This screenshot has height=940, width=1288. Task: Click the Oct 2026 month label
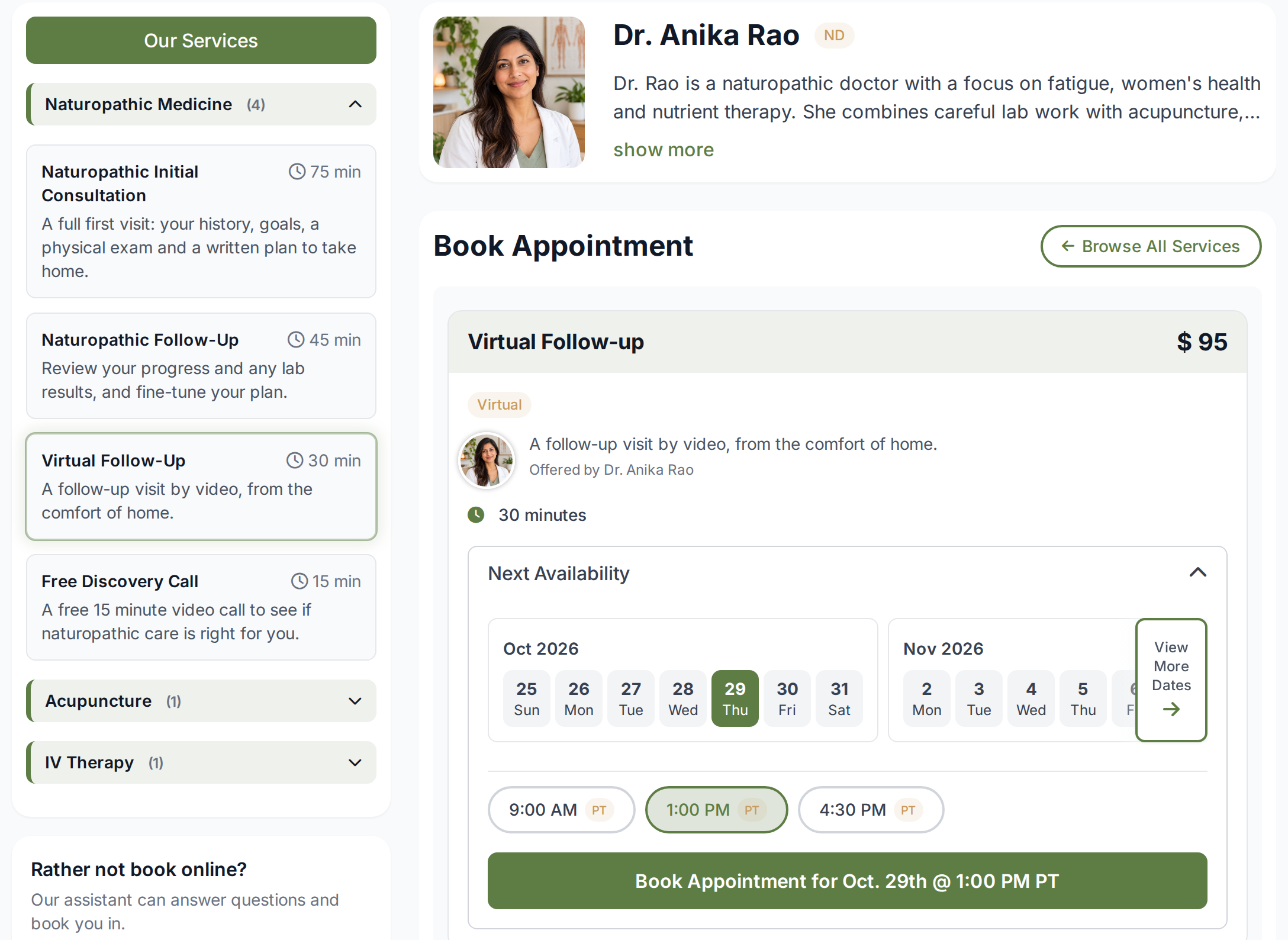pyautogui.click(x=541, y=649)
